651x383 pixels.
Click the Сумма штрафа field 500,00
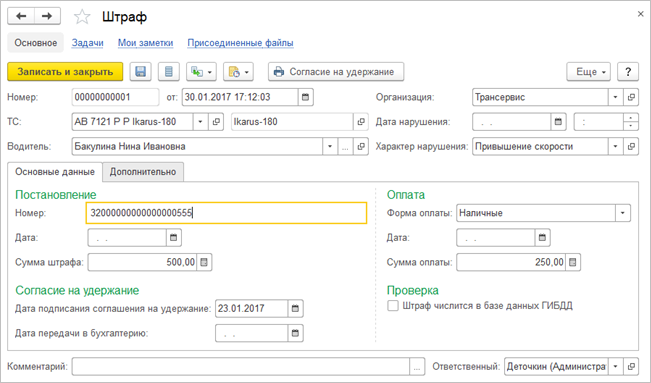pyautogui.click(x=142, y=262)
